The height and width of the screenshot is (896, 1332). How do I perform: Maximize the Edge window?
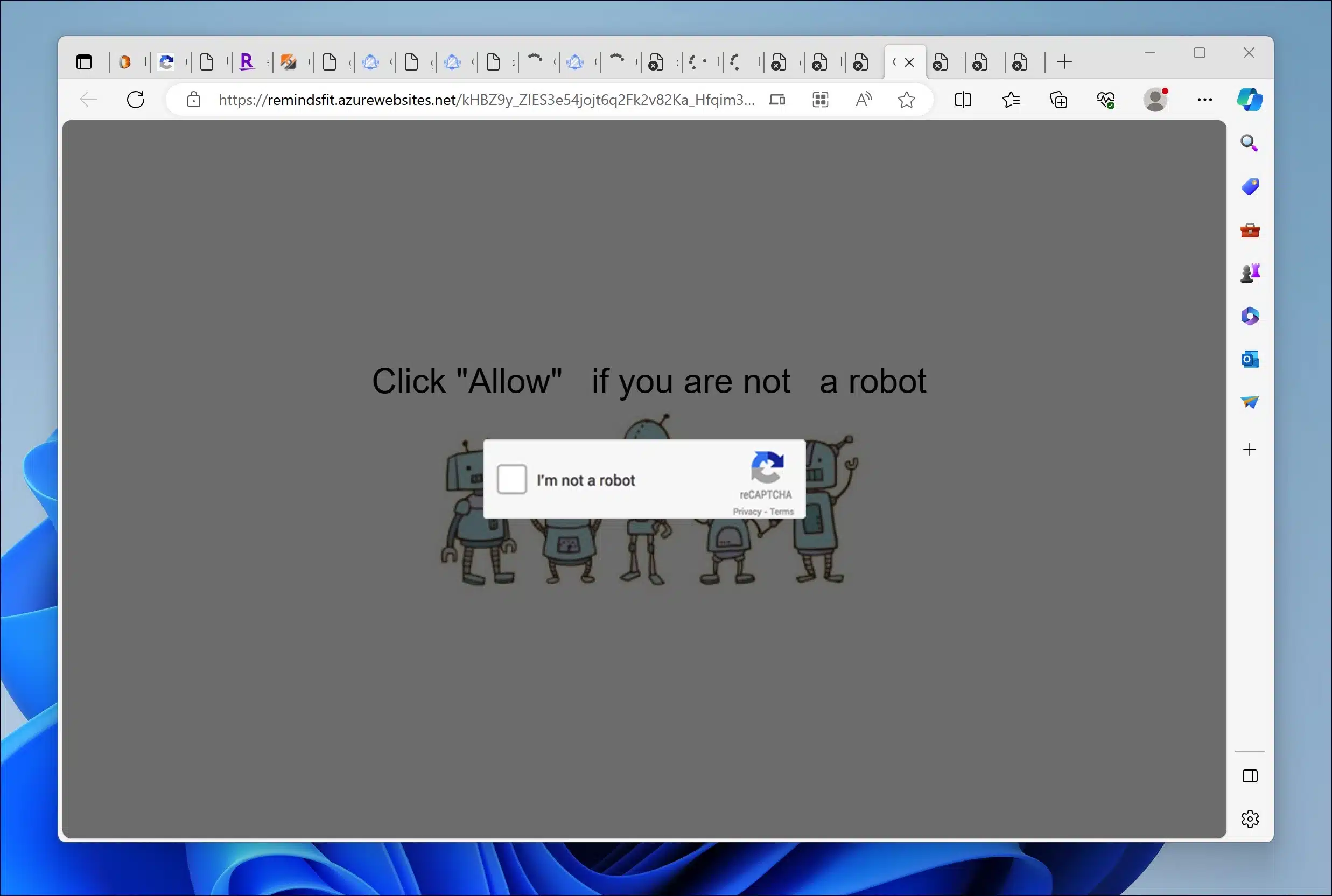(x=1200, y=53)
